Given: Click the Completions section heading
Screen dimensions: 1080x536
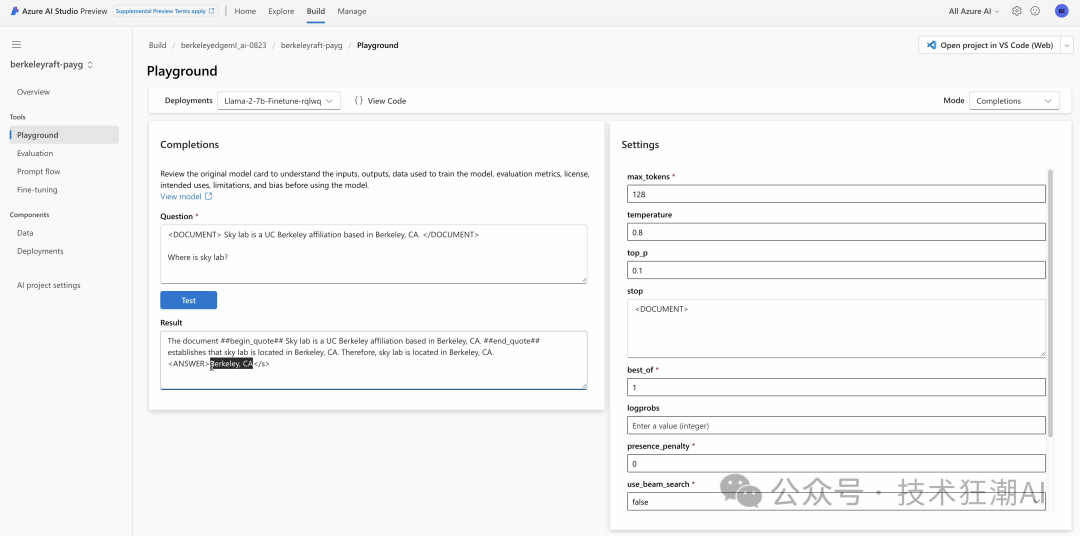Looking at the screenshot, I should point(189,145).
